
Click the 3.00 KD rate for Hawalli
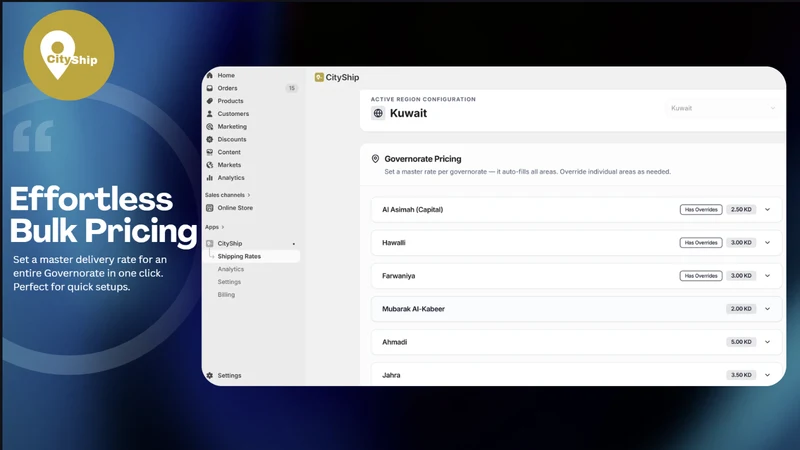(x=741, y=243)
